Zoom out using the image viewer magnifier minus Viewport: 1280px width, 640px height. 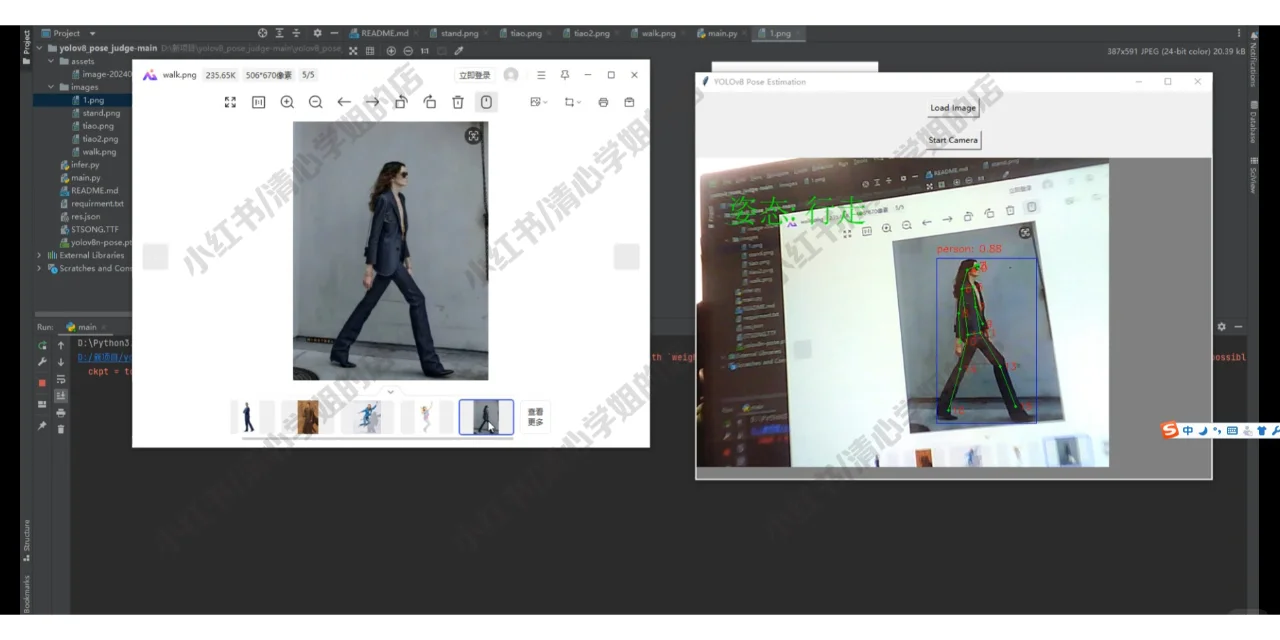[315, 102]
